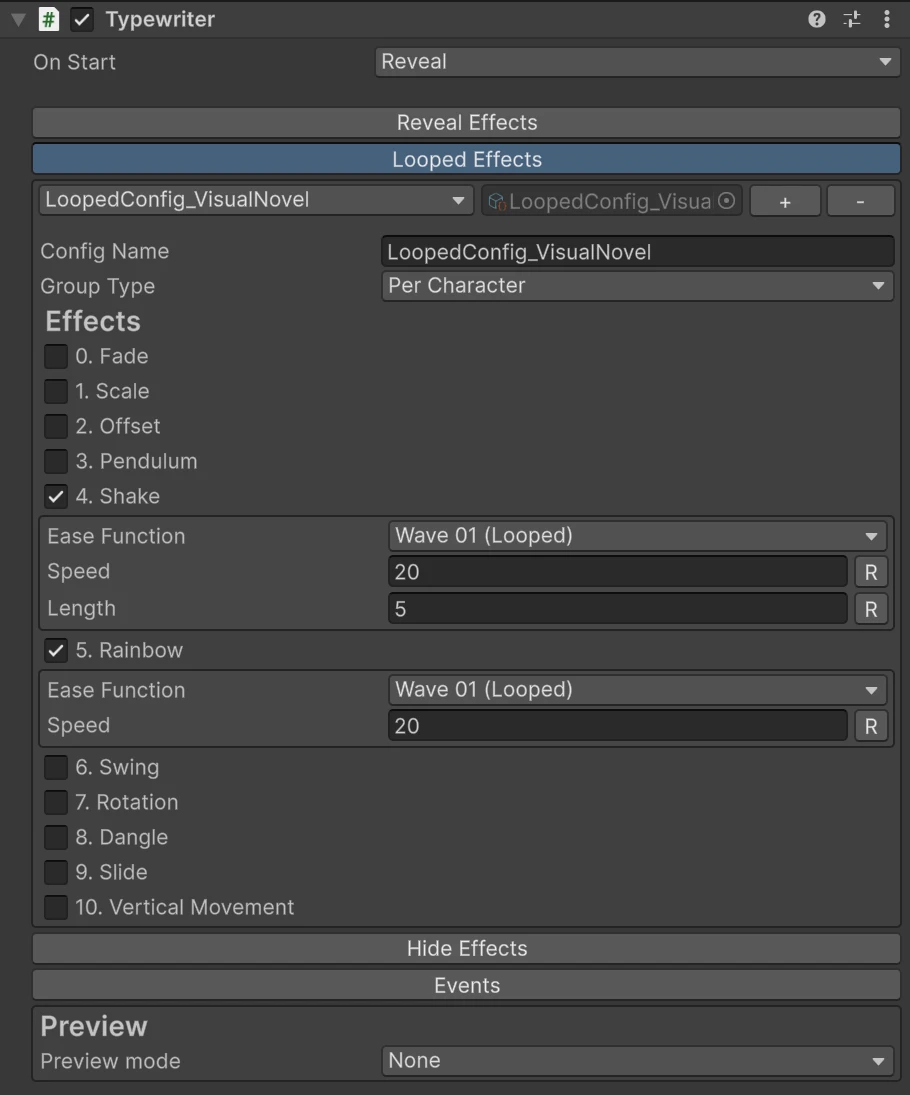Open the Group Type dropdown

click(637, 286)
